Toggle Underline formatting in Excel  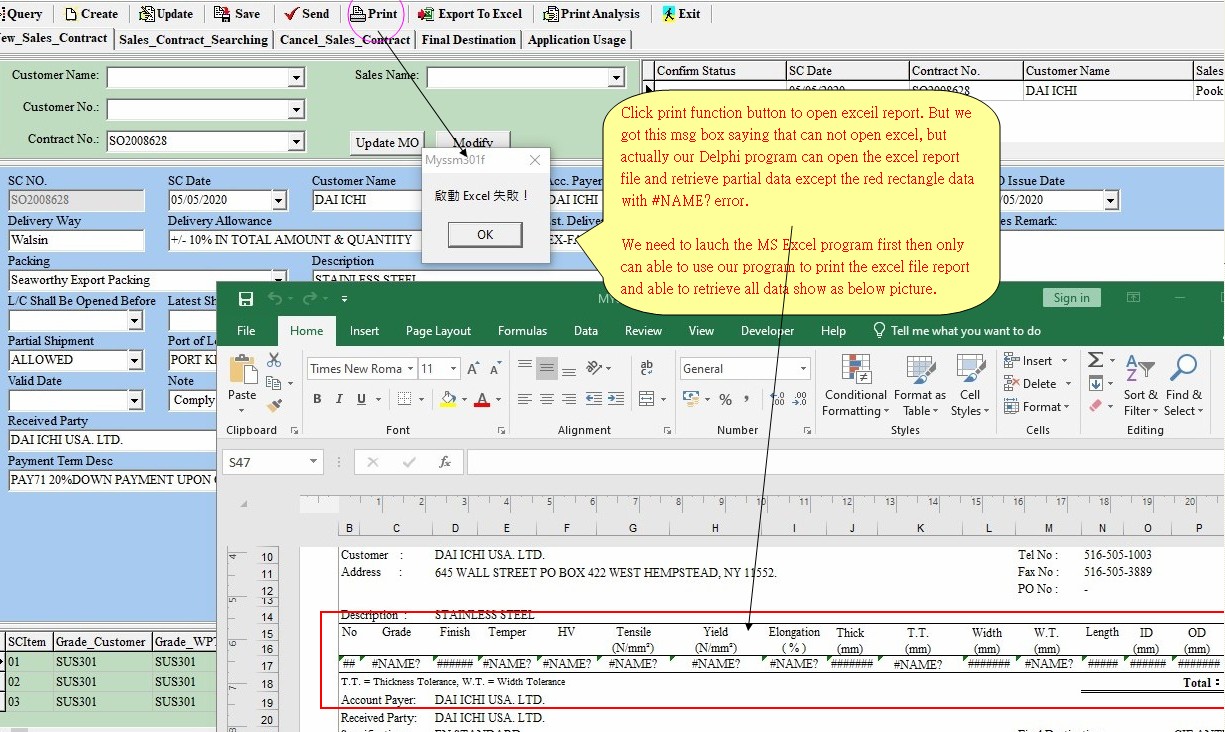tap(361, 399)
